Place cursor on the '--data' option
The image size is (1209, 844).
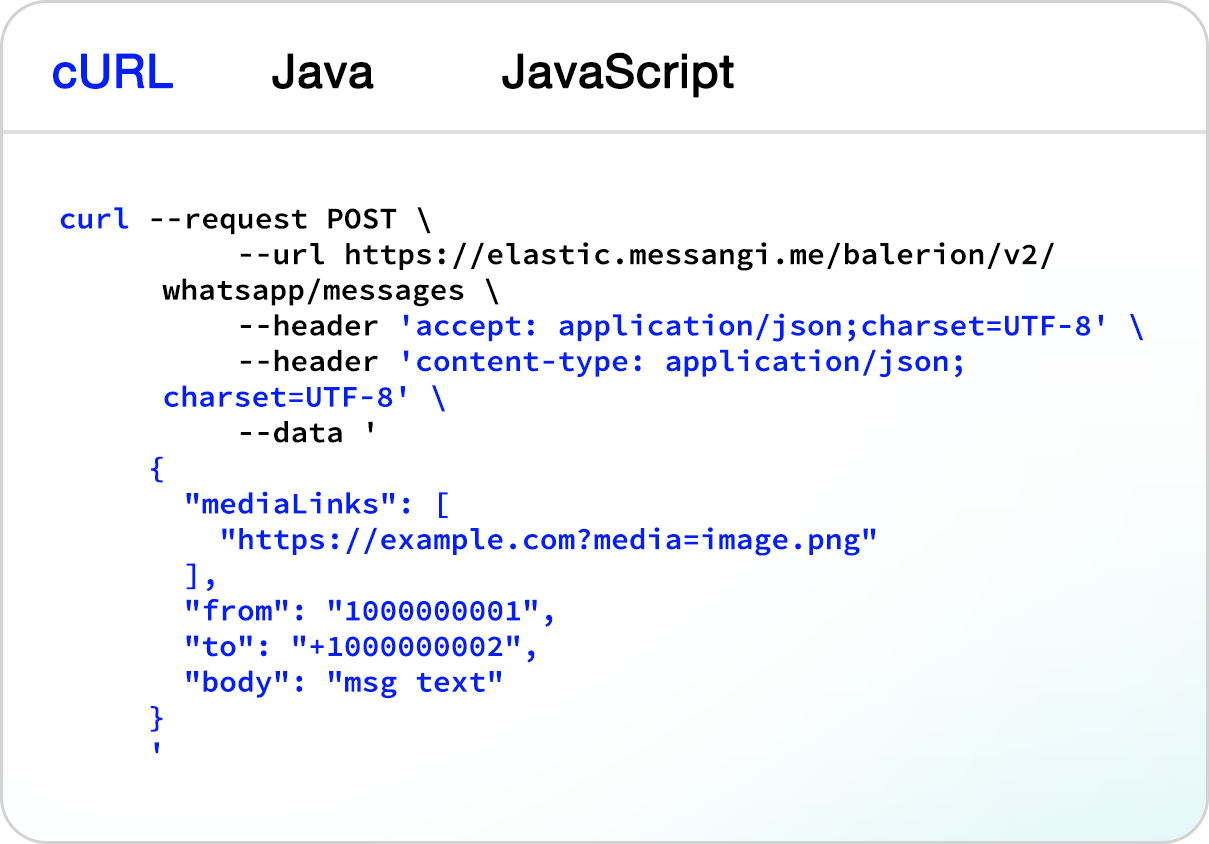pyautogui.click(x=291, y=434)
